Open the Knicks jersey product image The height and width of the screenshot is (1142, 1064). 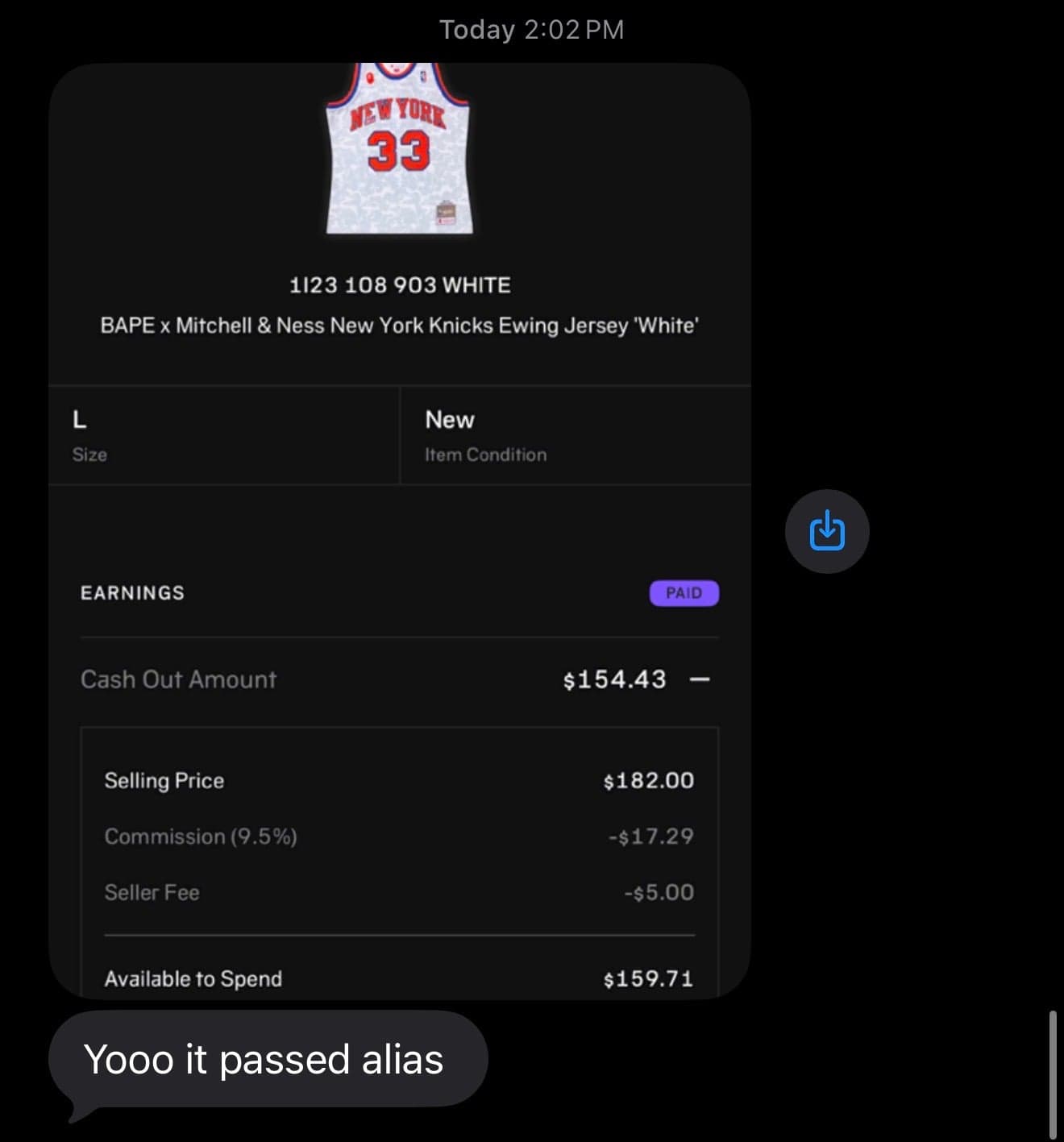pyautogui.click(x=399, y=149)
